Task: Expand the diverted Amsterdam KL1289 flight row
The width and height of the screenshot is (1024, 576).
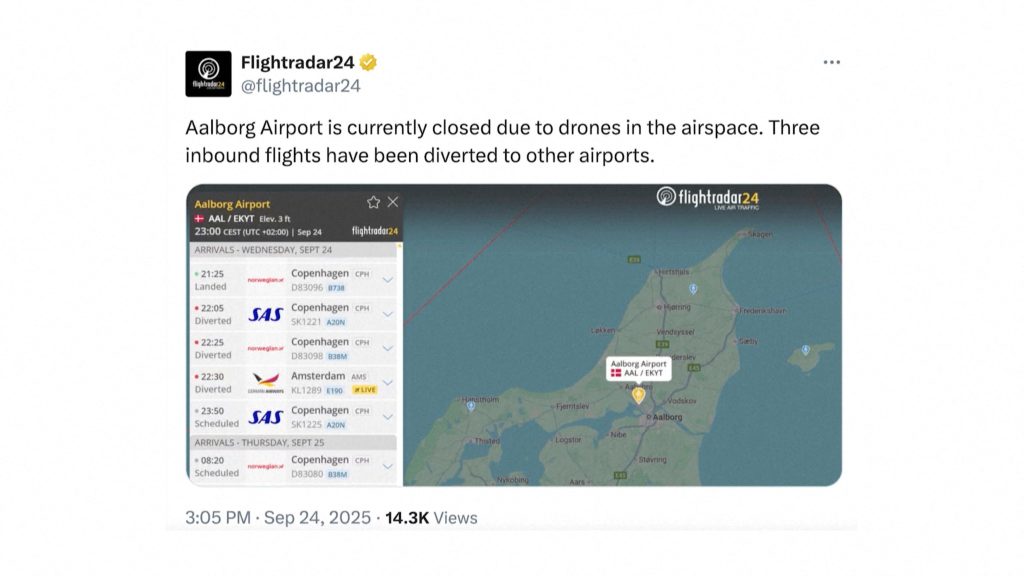Action: tap(389, 384)
